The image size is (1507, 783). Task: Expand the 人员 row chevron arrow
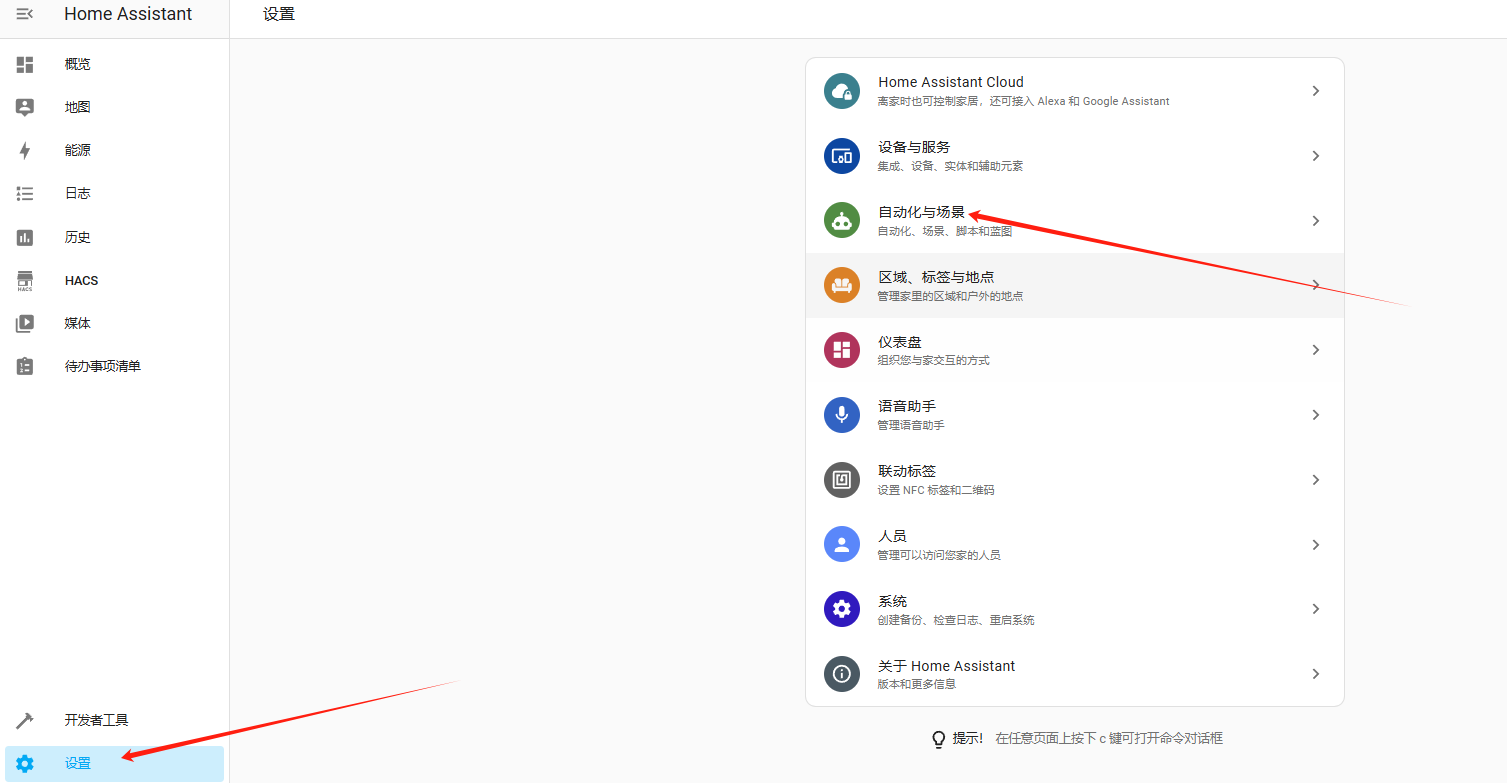pyautogui.click(x=1315, y=545)
